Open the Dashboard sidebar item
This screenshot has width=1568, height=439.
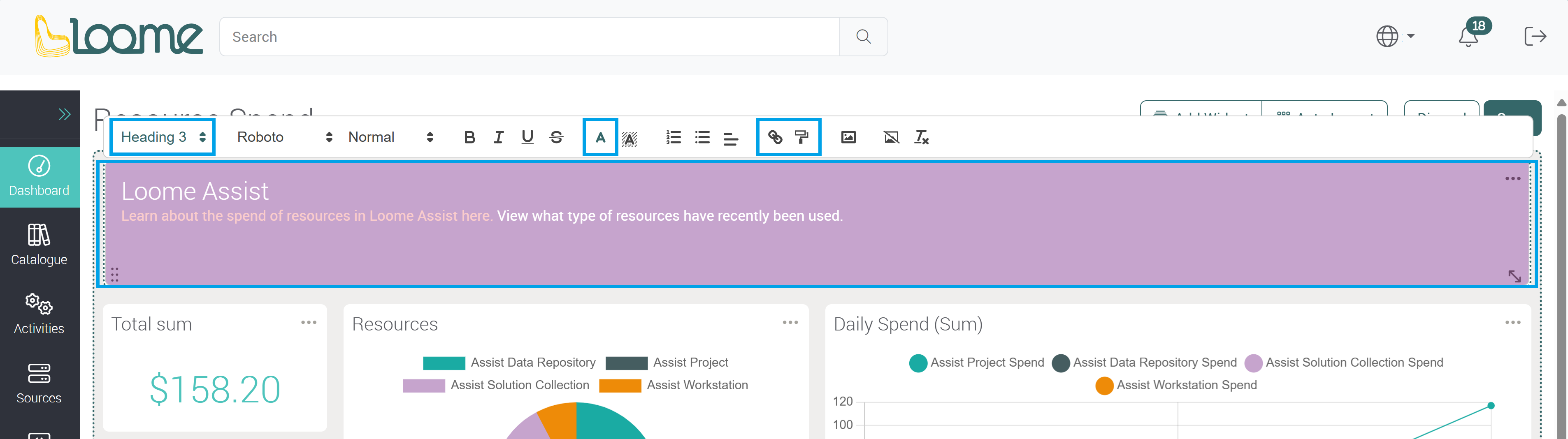coord(39,176)
